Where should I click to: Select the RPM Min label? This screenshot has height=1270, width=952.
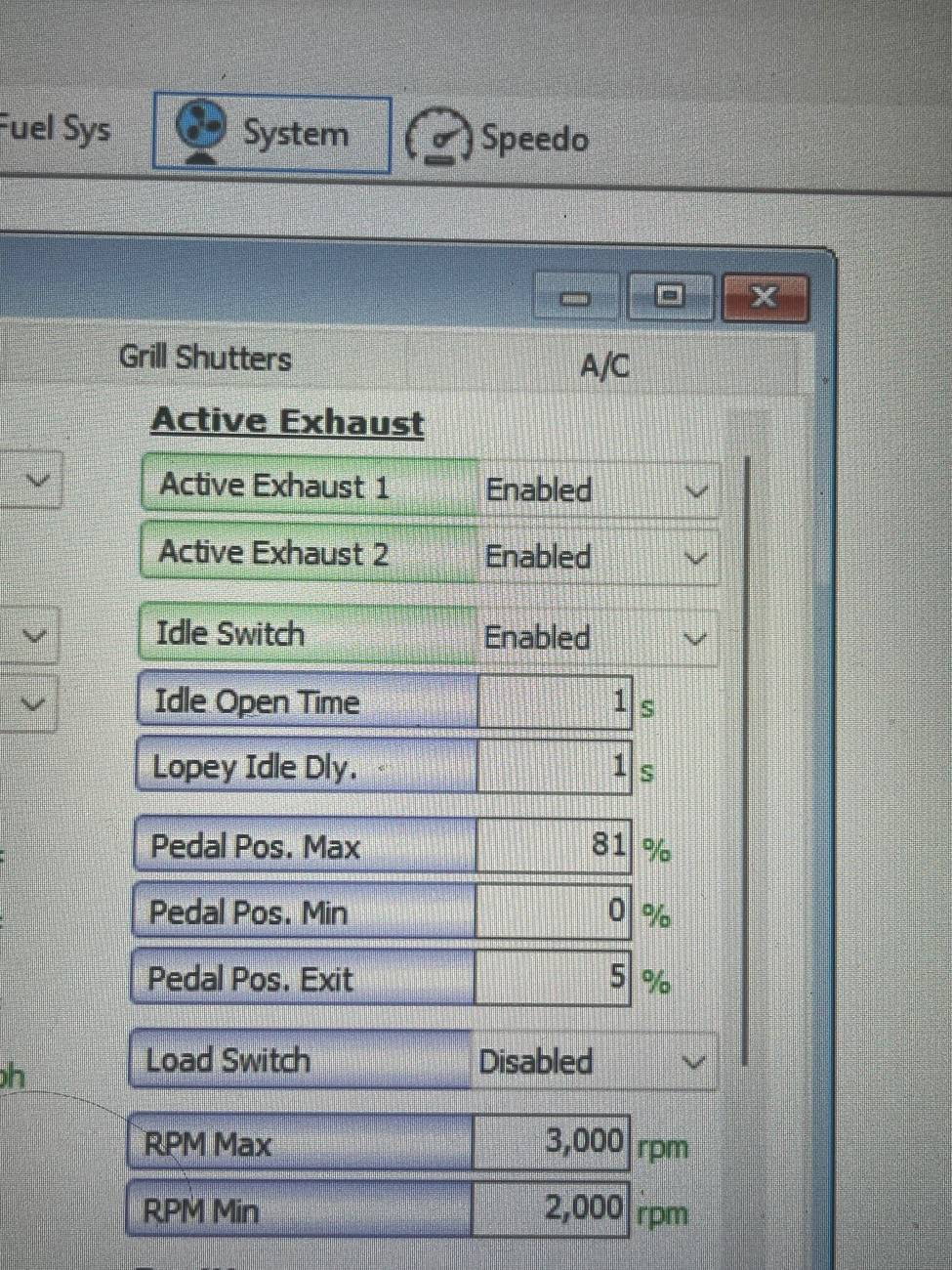tap(299, 1210)
